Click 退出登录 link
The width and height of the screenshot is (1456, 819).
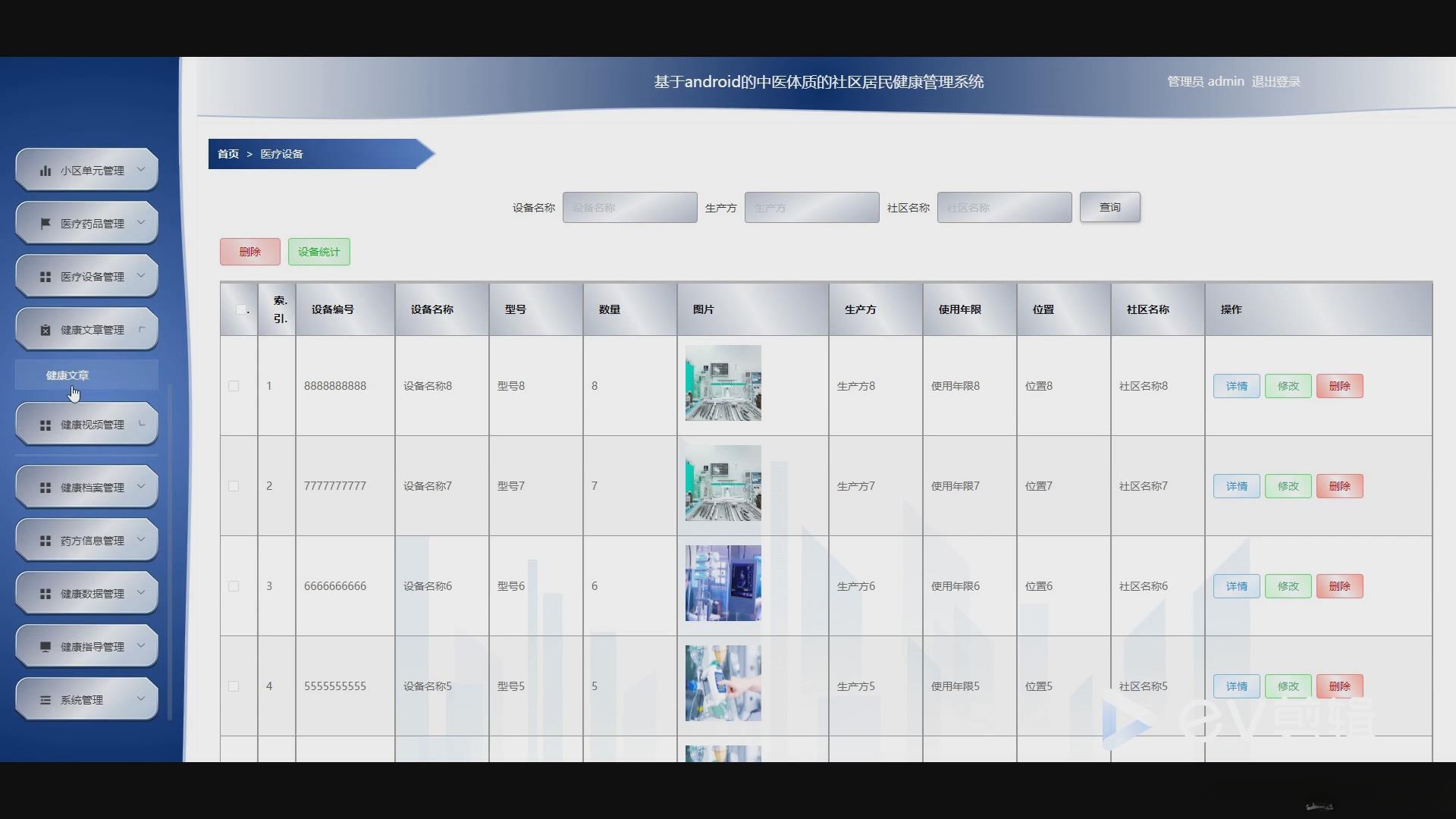[x=1276, y=81]
